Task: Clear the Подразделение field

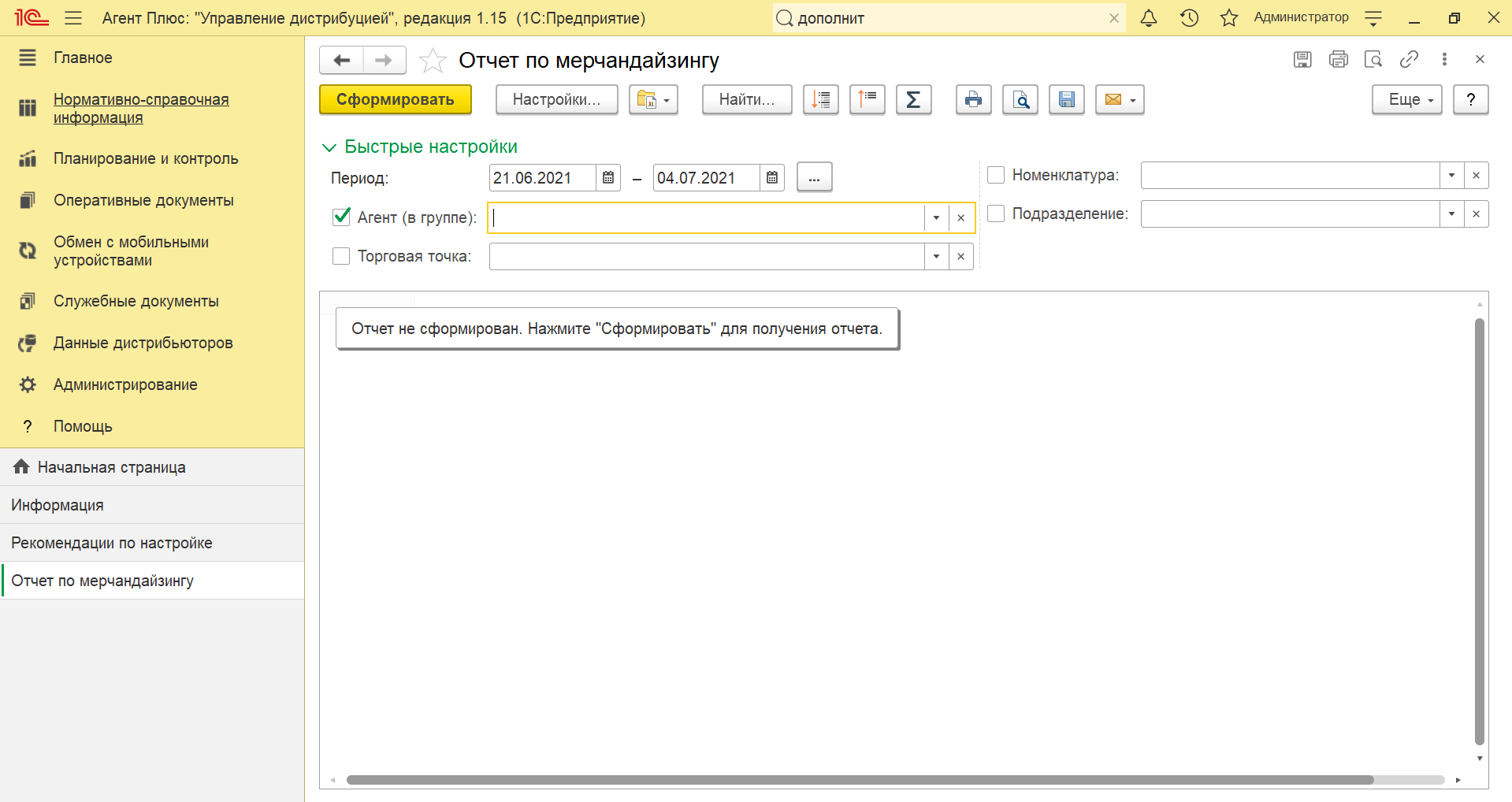Action: pos(1477,213)
